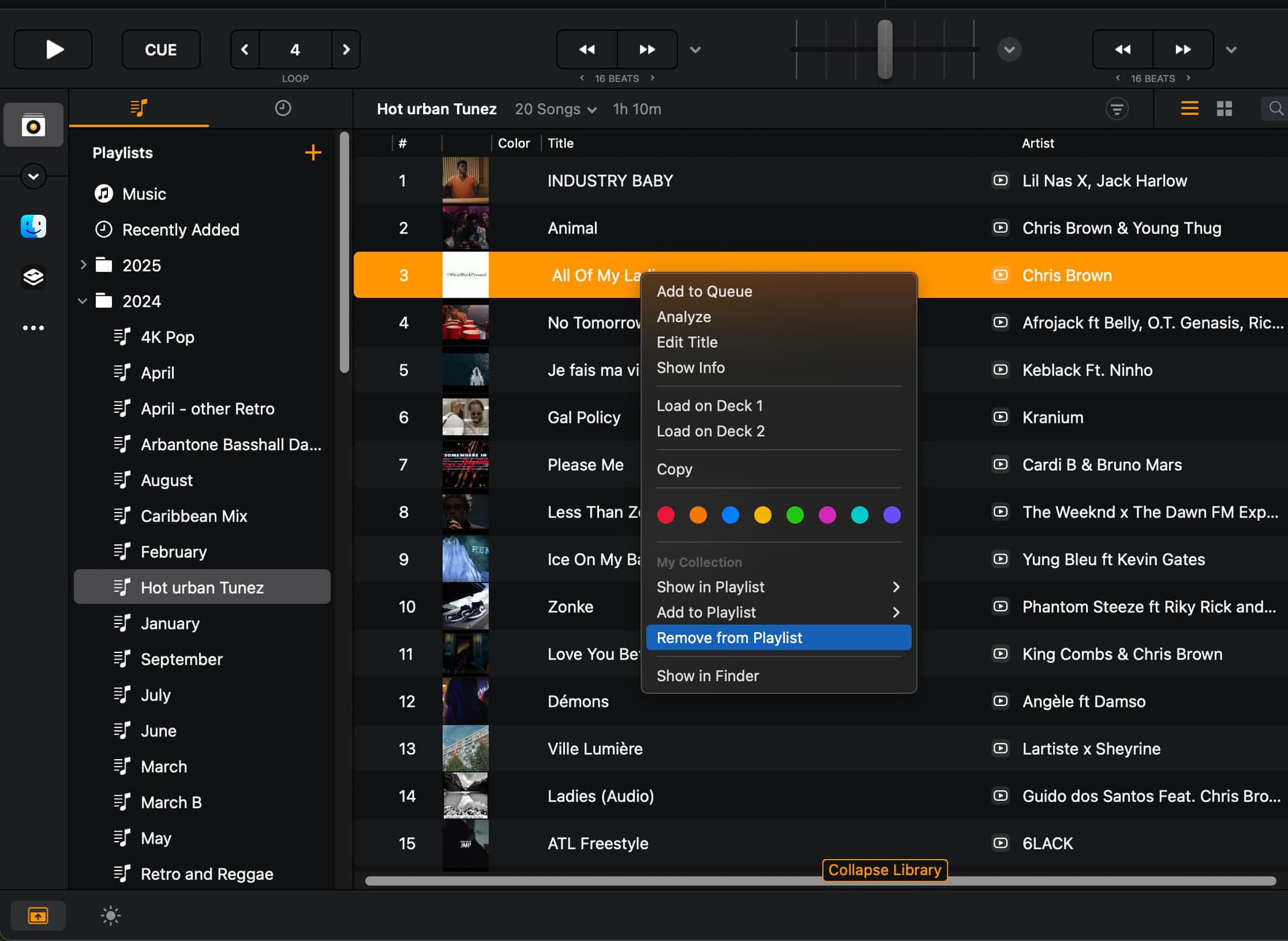Choose Remove from Playlist
Image resolution: width=1288 pixels, height=941 pixels.
[x=778, y=638]
